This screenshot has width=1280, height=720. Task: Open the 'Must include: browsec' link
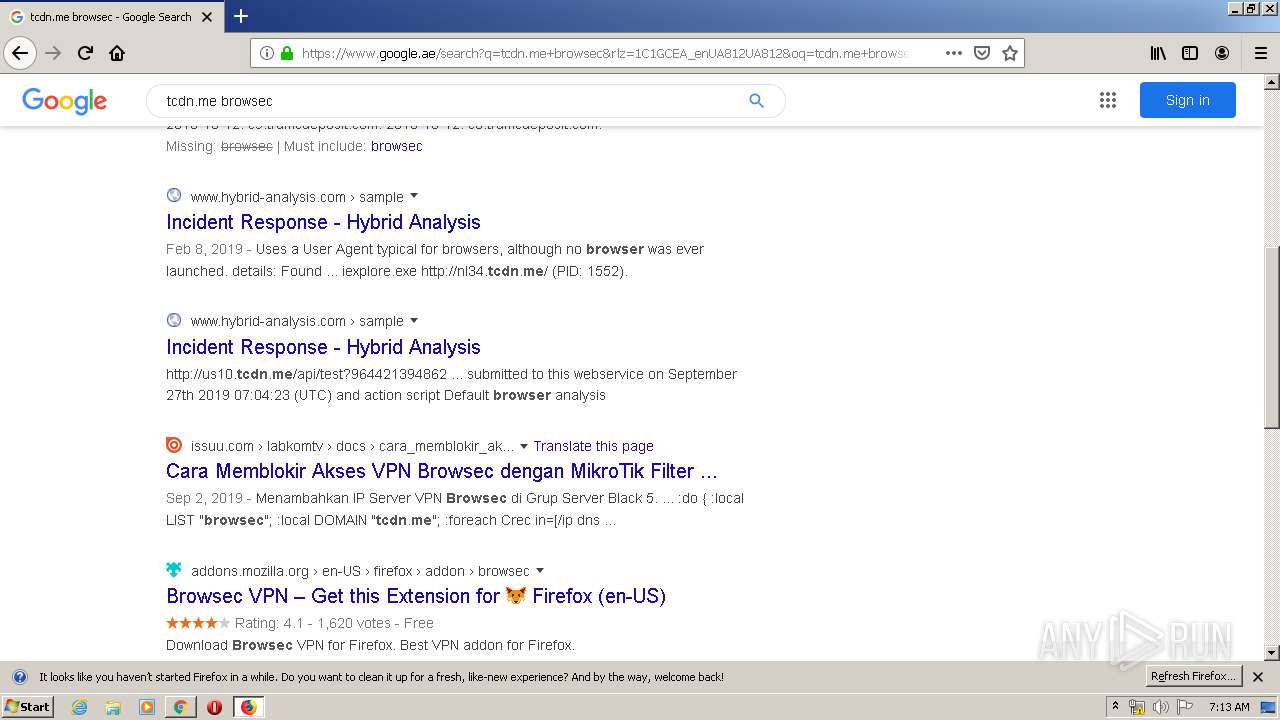(396, 146)
